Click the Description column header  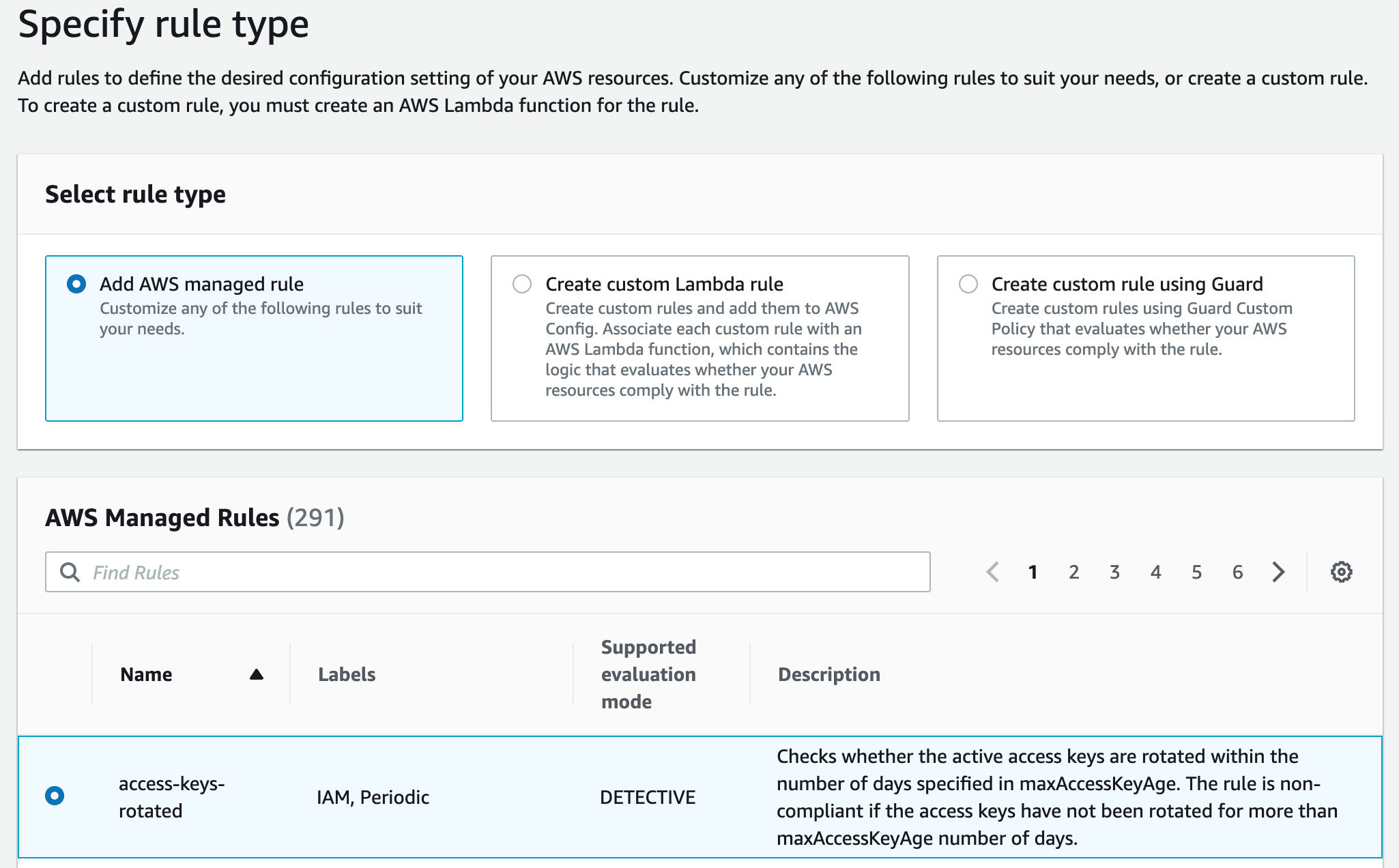pos(829,674)
